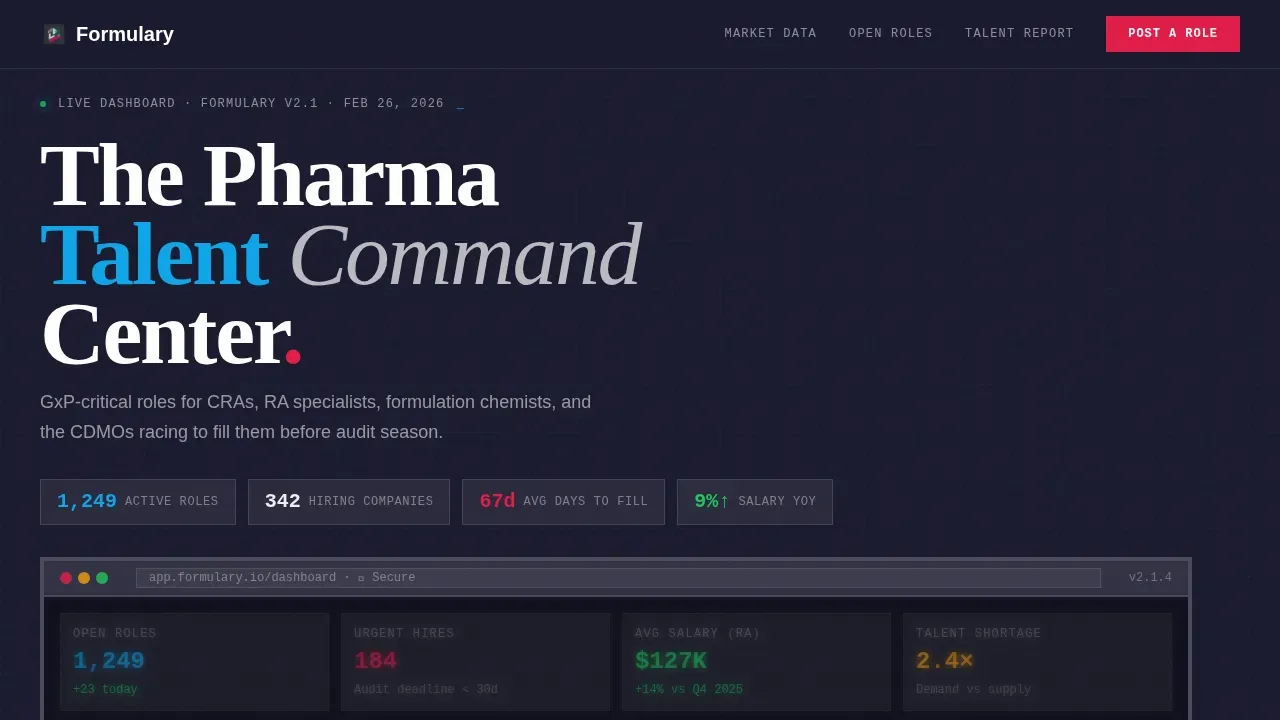Select the 1,249 Active Roles stat
Image resolution: width=1280 pixels, height=720 pixels.
tap(138, 502)
